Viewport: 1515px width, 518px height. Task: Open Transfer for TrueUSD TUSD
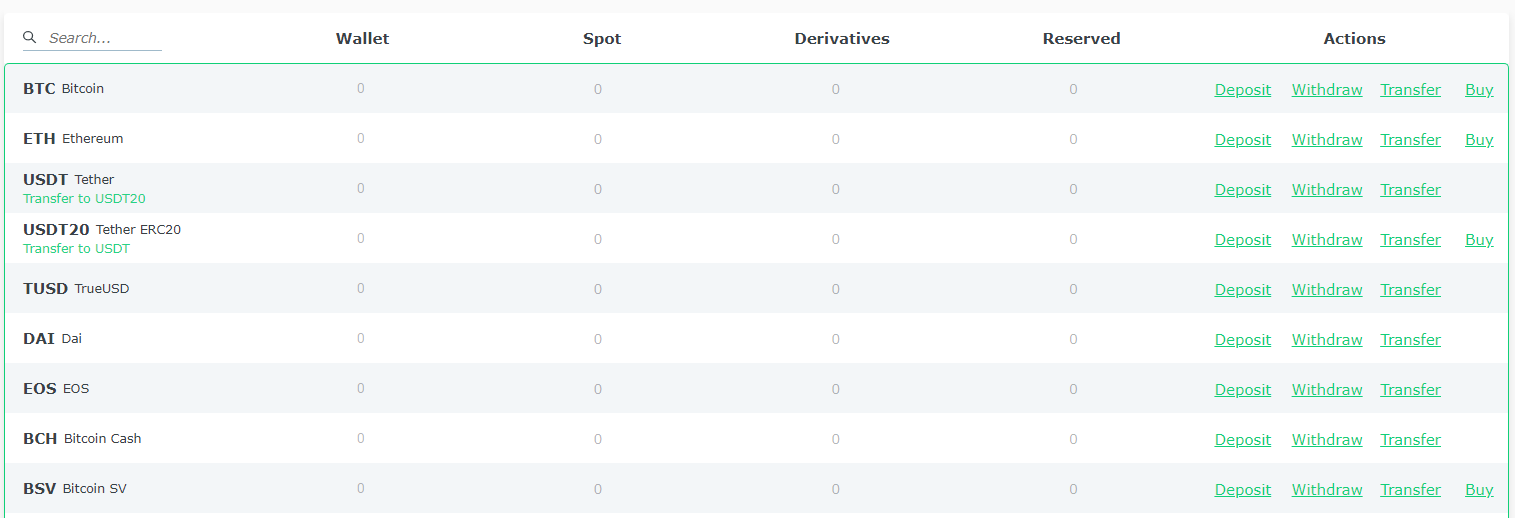pos(1410,290)
